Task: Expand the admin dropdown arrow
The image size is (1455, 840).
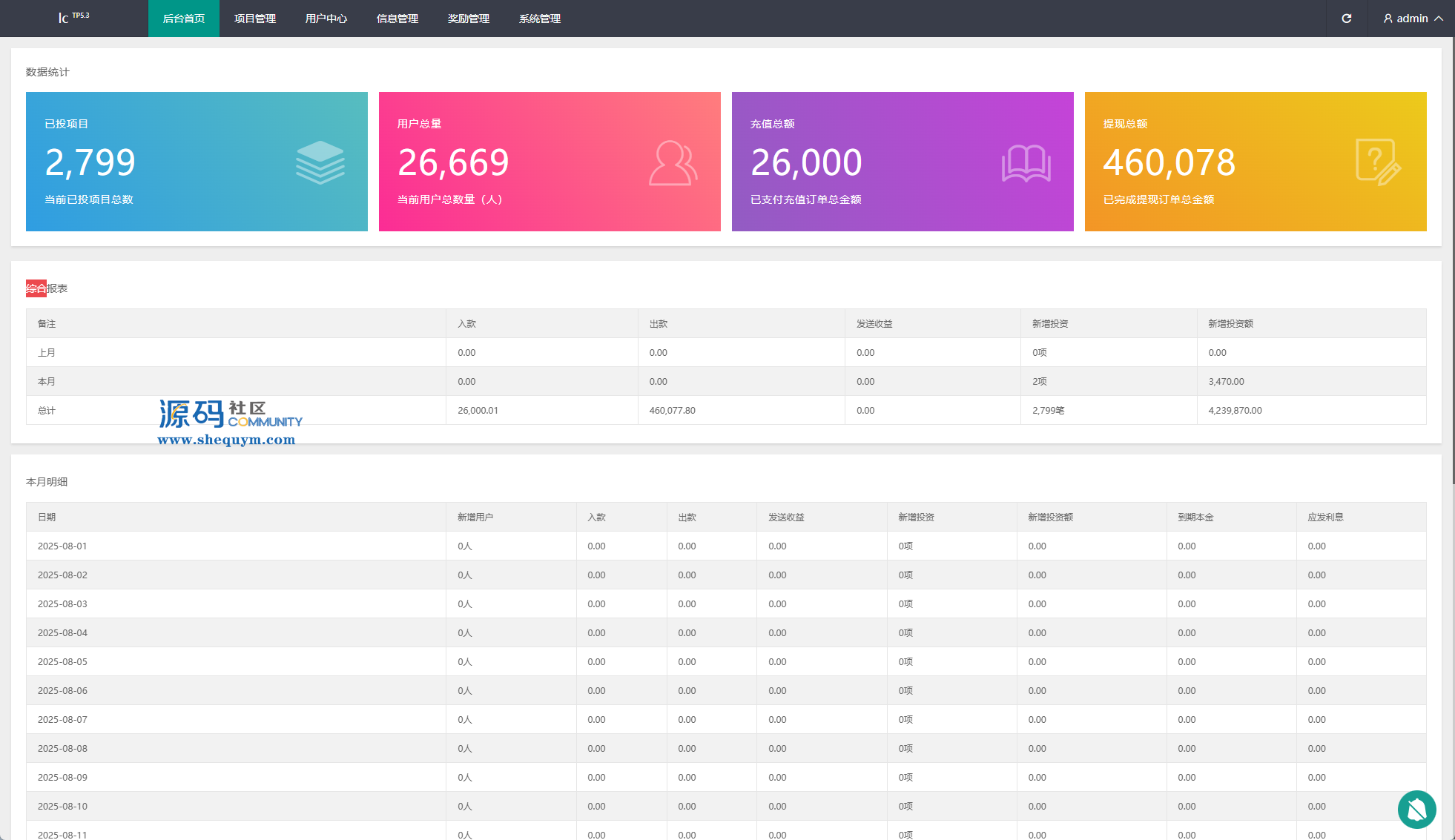Action: (x=1439, y=19)
